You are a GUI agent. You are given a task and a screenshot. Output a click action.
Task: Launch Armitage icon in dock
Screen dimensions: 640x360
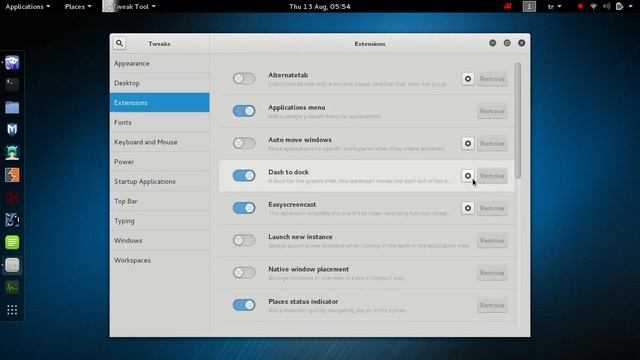12,152
